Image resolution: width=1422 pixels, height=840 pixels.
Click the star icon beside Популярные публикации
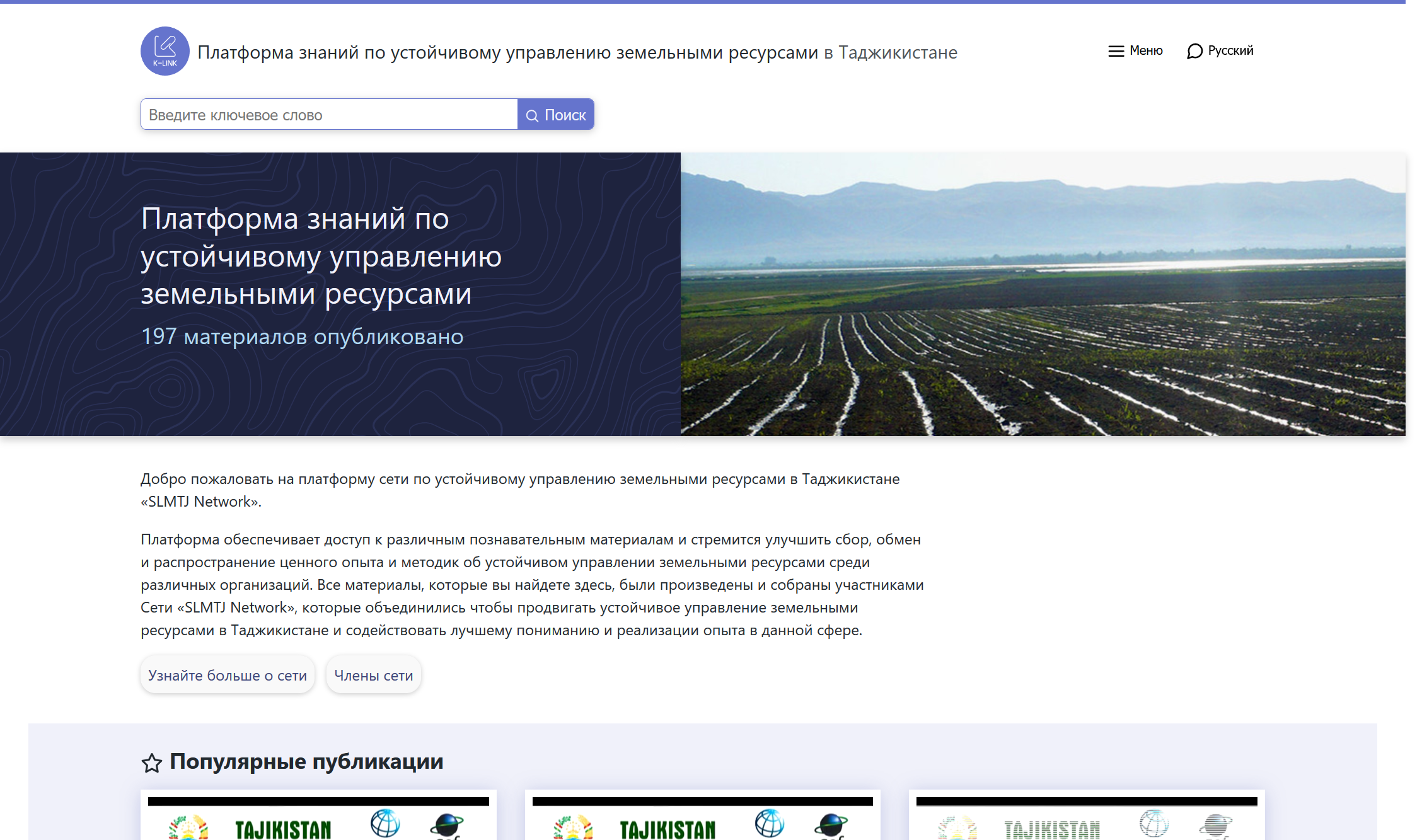click(x=151, y=762)
